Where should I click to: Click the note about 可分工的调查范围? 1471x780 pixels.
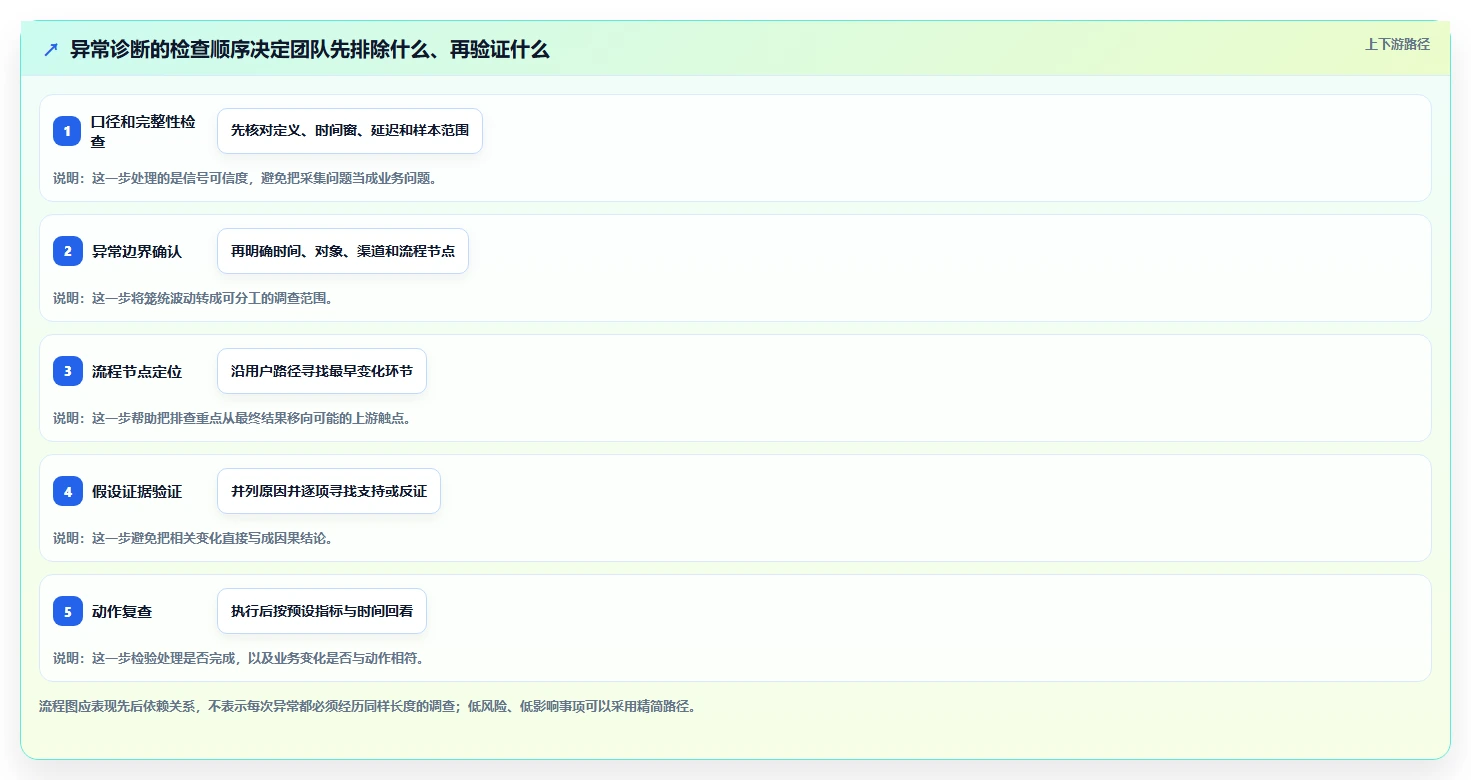pyautogui.click(x=192, y=298)
